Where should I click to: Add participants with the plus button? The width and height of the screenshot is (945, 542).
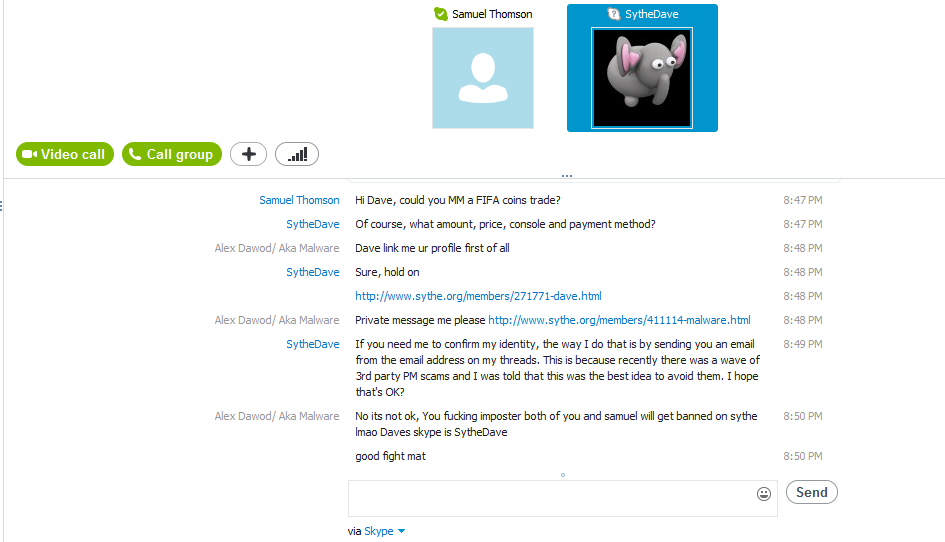(x=248, y=154)
